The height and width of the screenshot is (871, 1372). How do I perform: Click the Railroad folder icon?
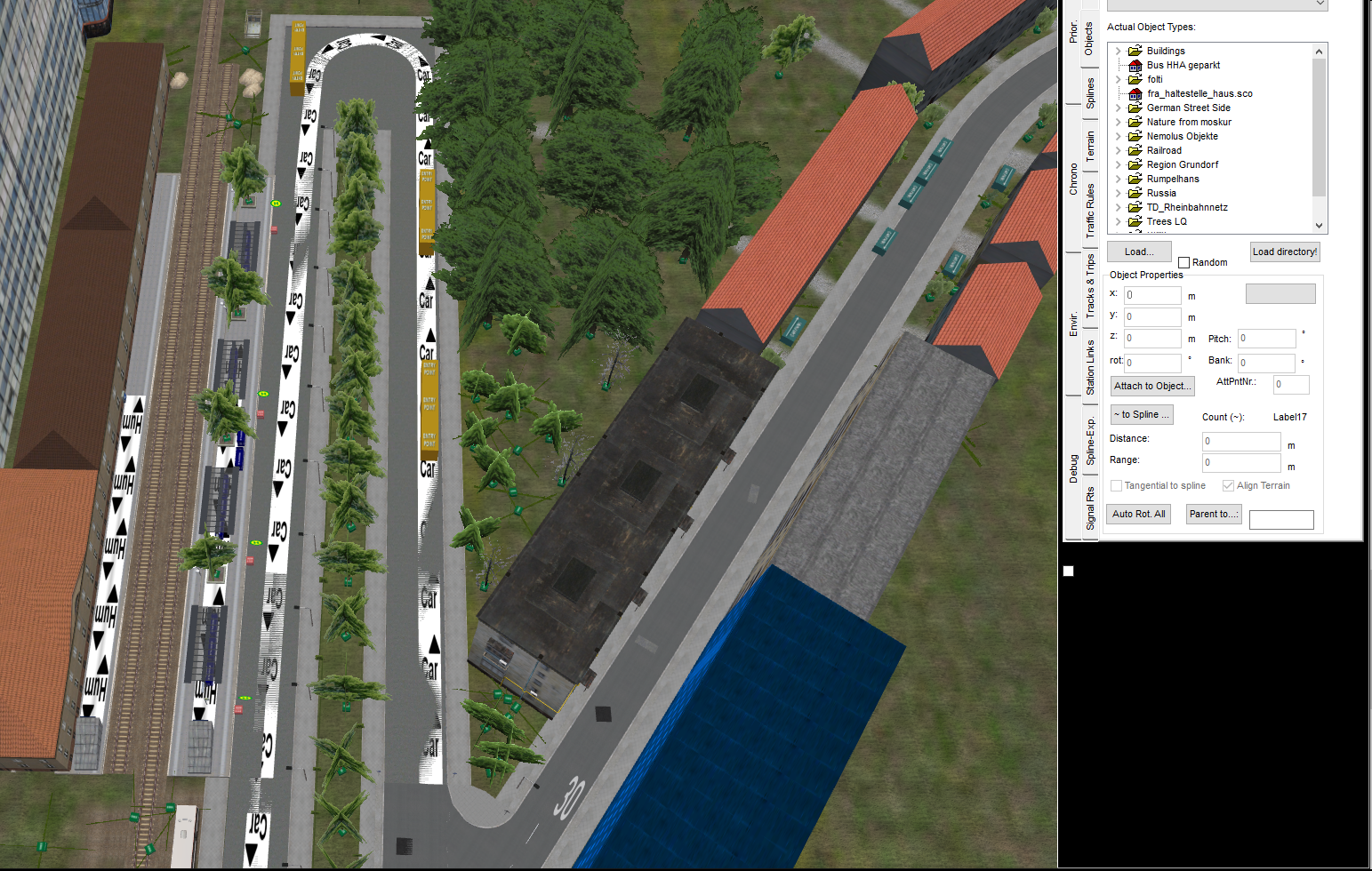click(x=1135, y=151)
